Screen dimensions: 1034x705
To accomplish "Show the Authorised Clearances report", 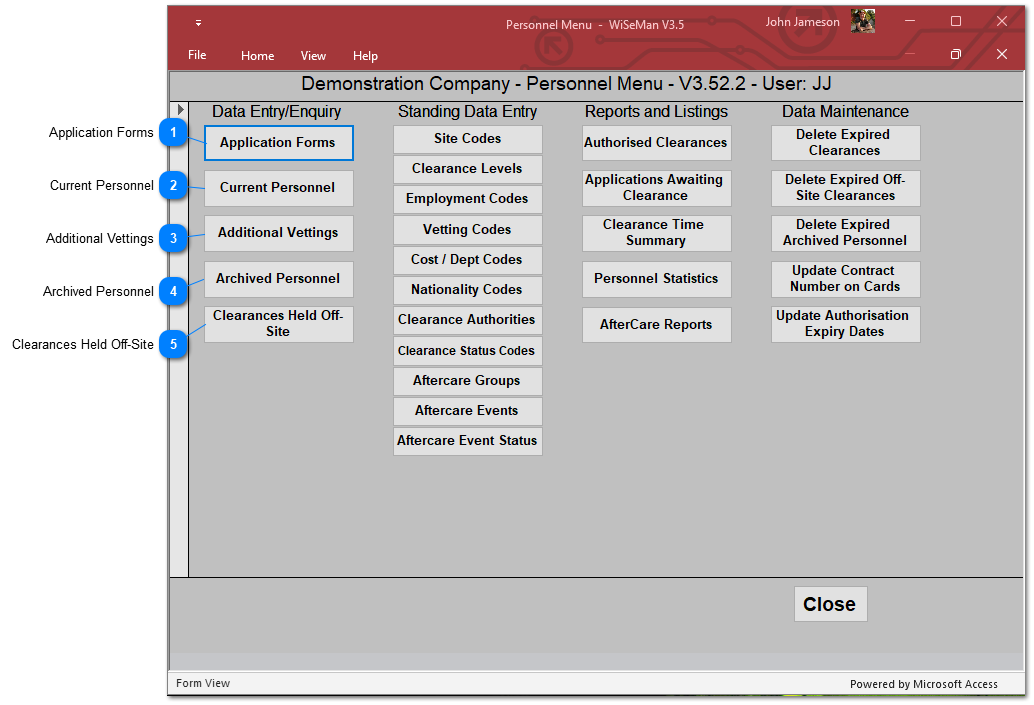I will pyautogui.click(x=656, y=143).
